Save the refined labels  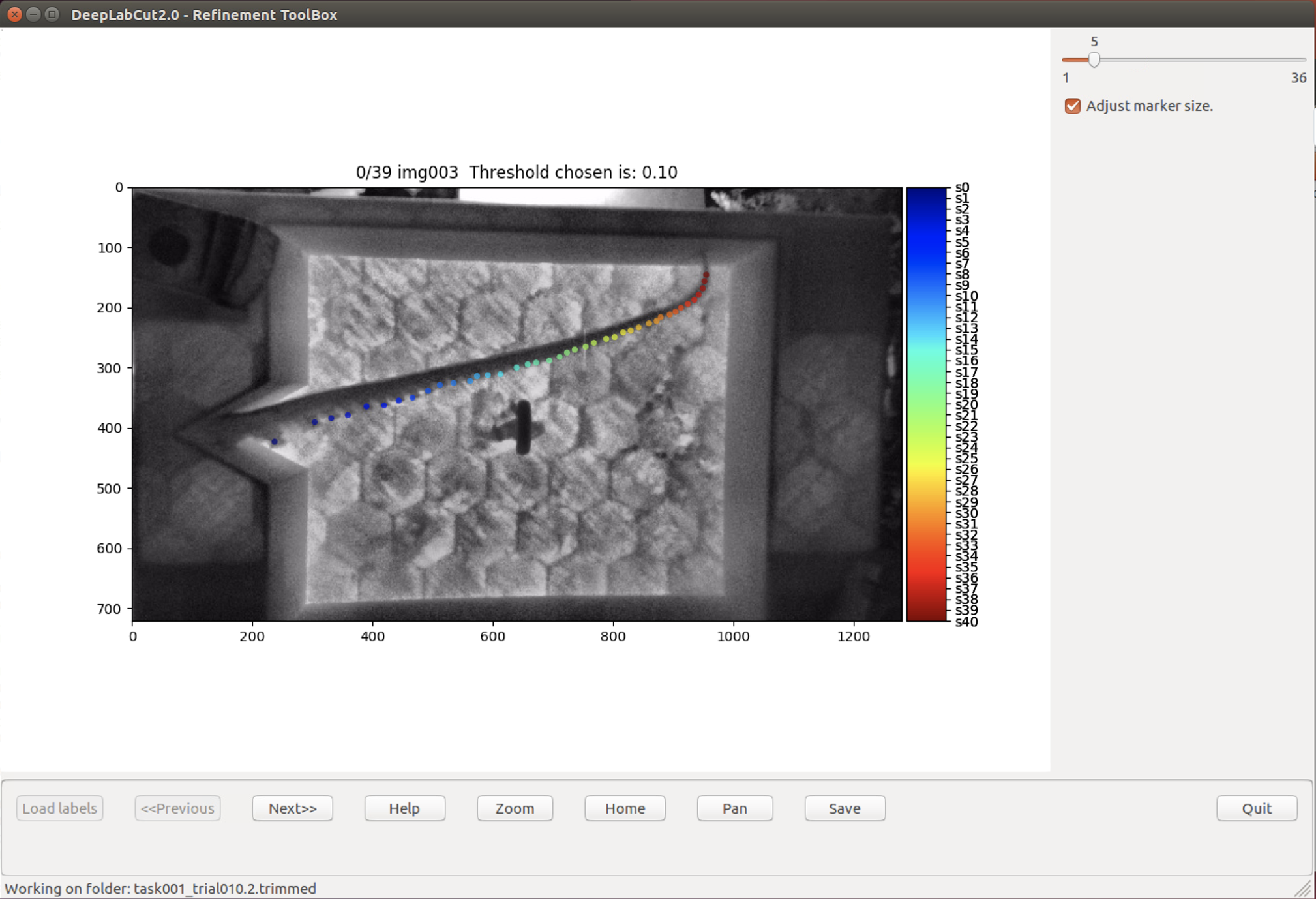click(845, 808)
